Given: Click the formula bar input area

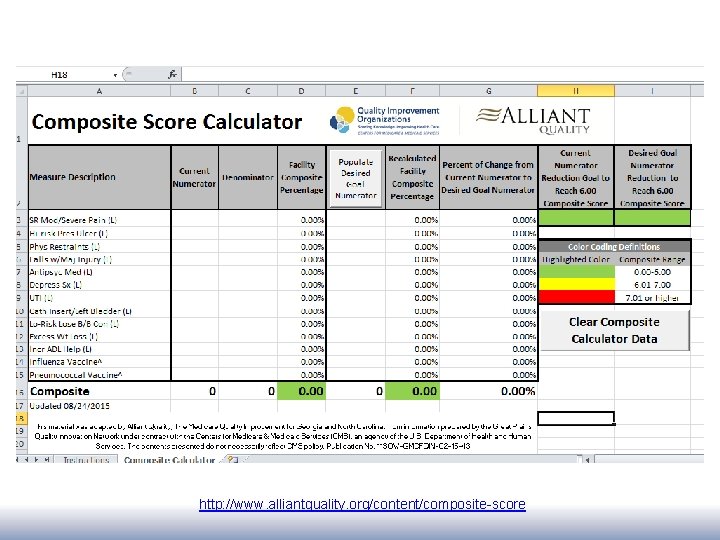Looking at the screenshot, I should tap(442, 74).
